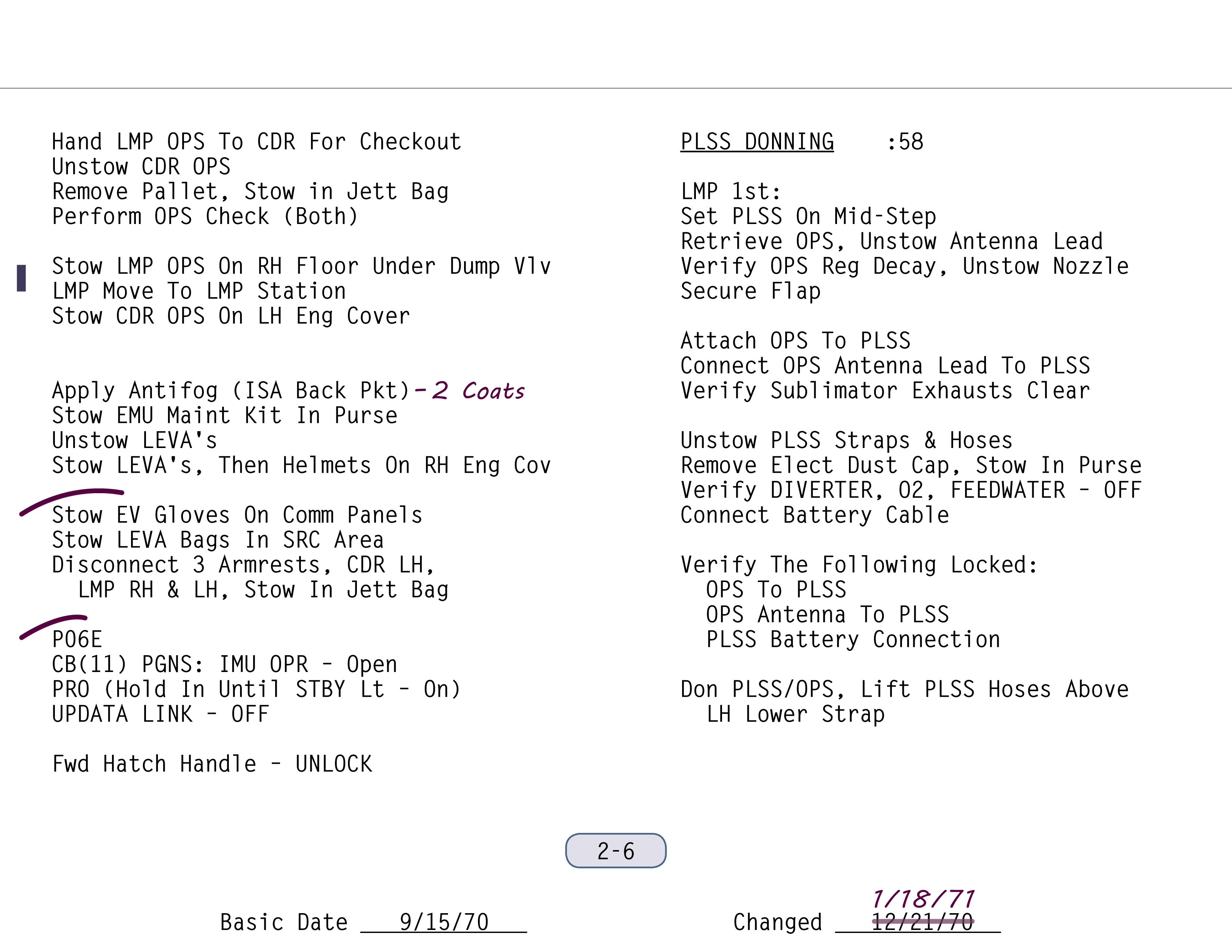Screen dimensions: 1232x952
Task: Click the "LMP 1st:" label
Action: pyautogui.click(x=731, y=192)
